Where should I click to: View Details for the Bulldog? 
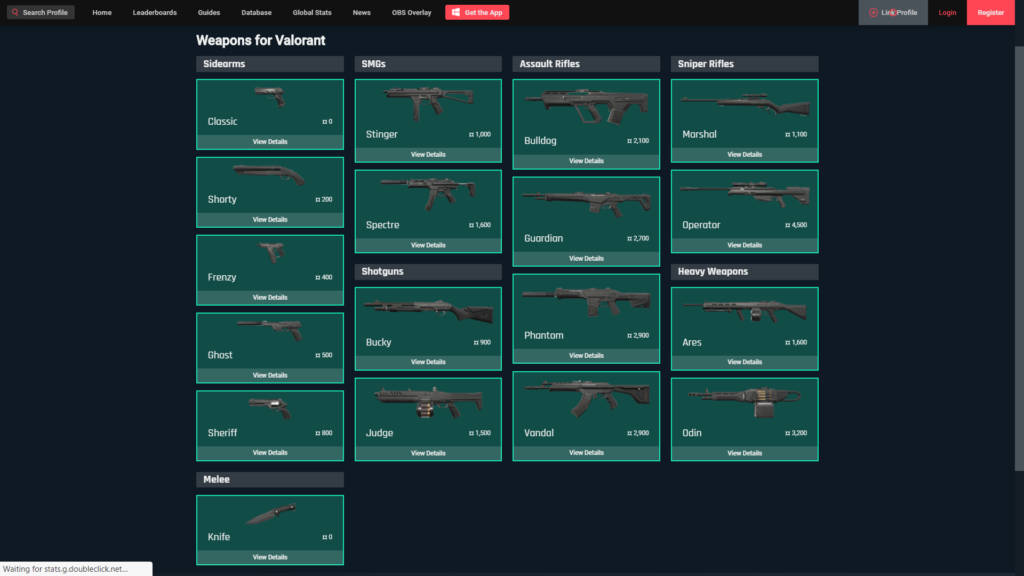[x=586, y=161]
